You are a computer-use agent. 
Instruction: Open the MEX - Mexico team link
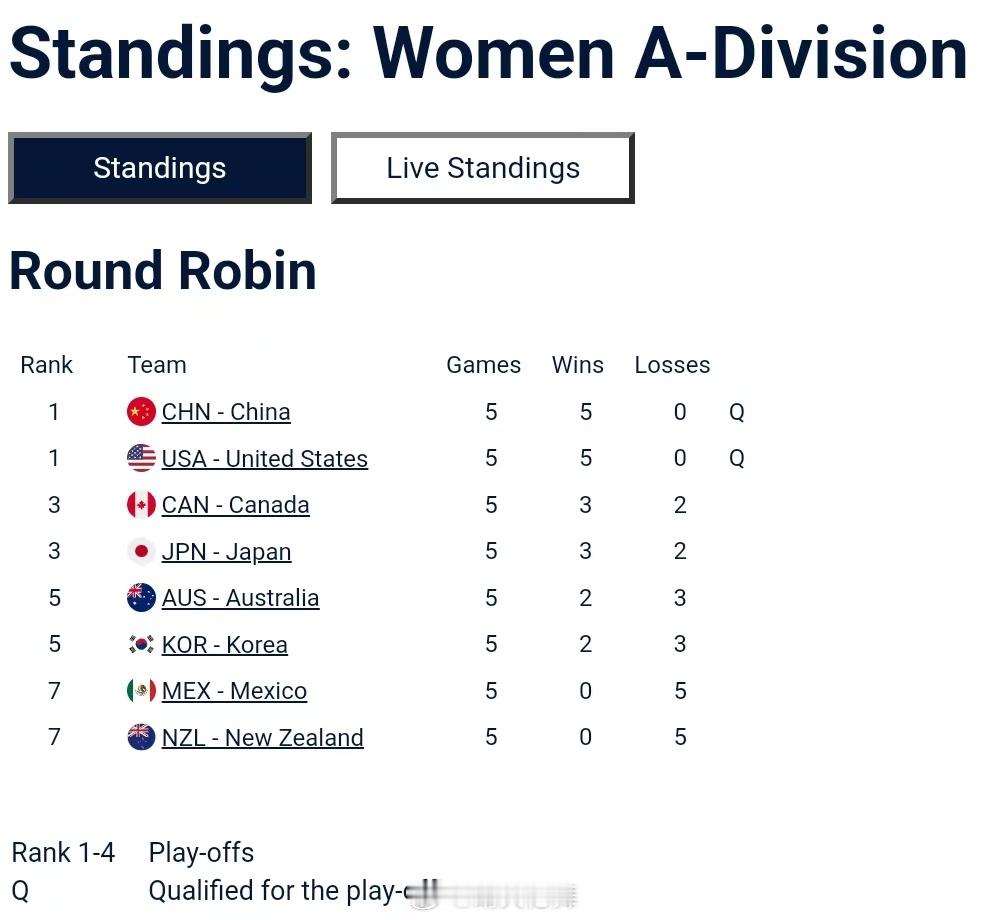234,691
